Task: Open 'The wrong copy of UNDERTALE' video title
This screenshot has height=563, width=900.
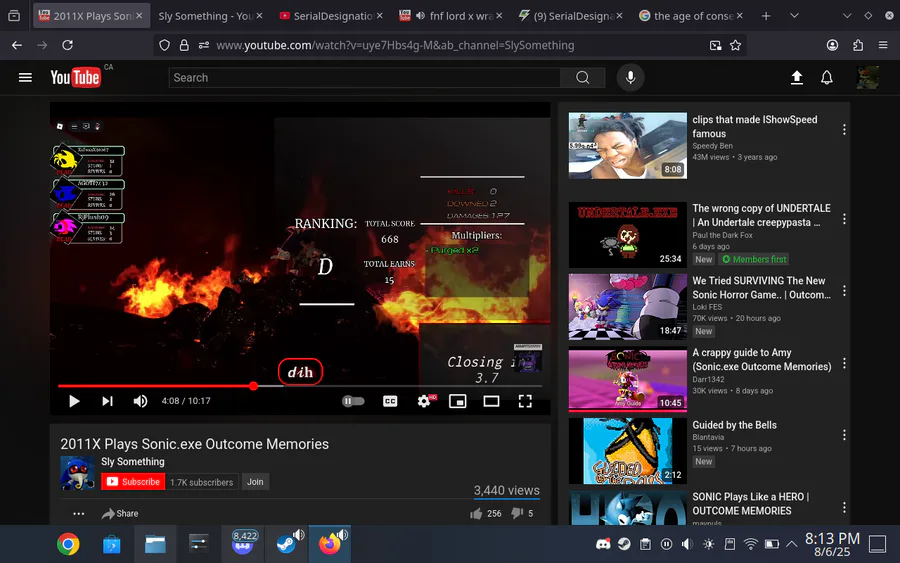Action: click(761, 215)
